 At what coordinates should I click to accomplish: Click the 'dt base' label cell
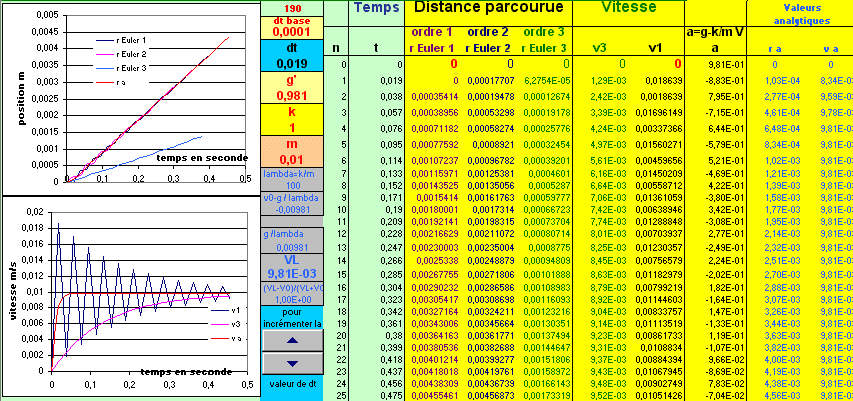tap(292, 21)
